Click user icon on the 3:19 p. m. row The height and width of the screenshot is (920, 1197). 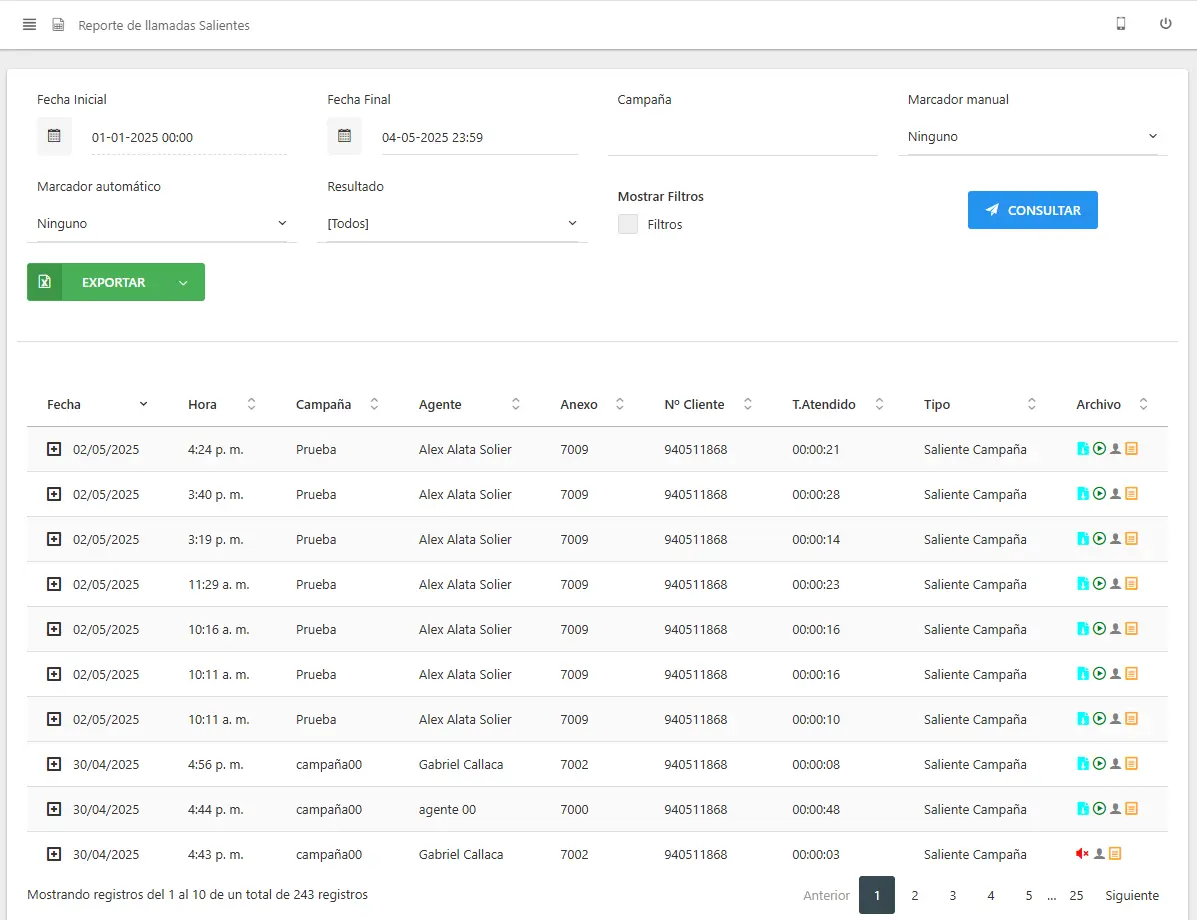tap(1115, 539)
